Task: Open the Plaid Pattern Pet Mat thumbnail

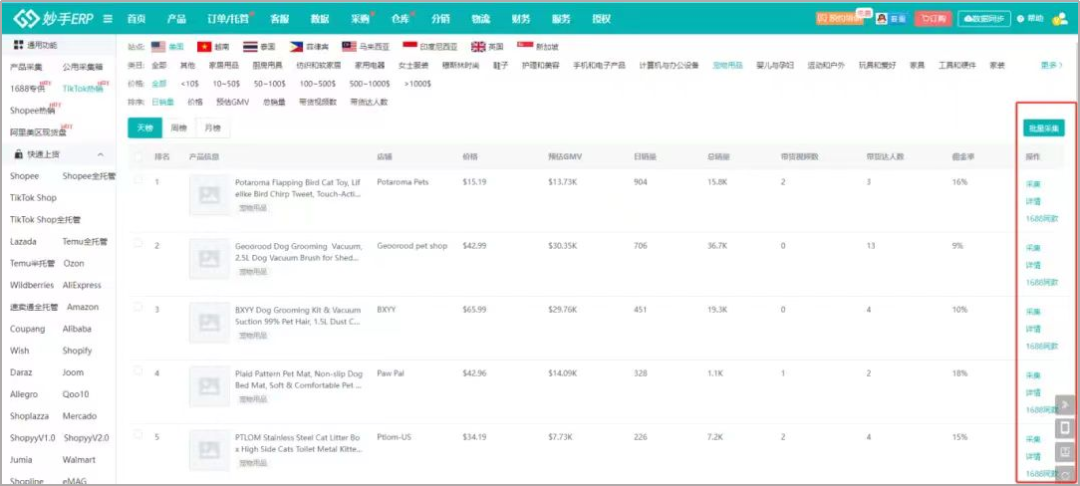Action: (x=209, y=387)
